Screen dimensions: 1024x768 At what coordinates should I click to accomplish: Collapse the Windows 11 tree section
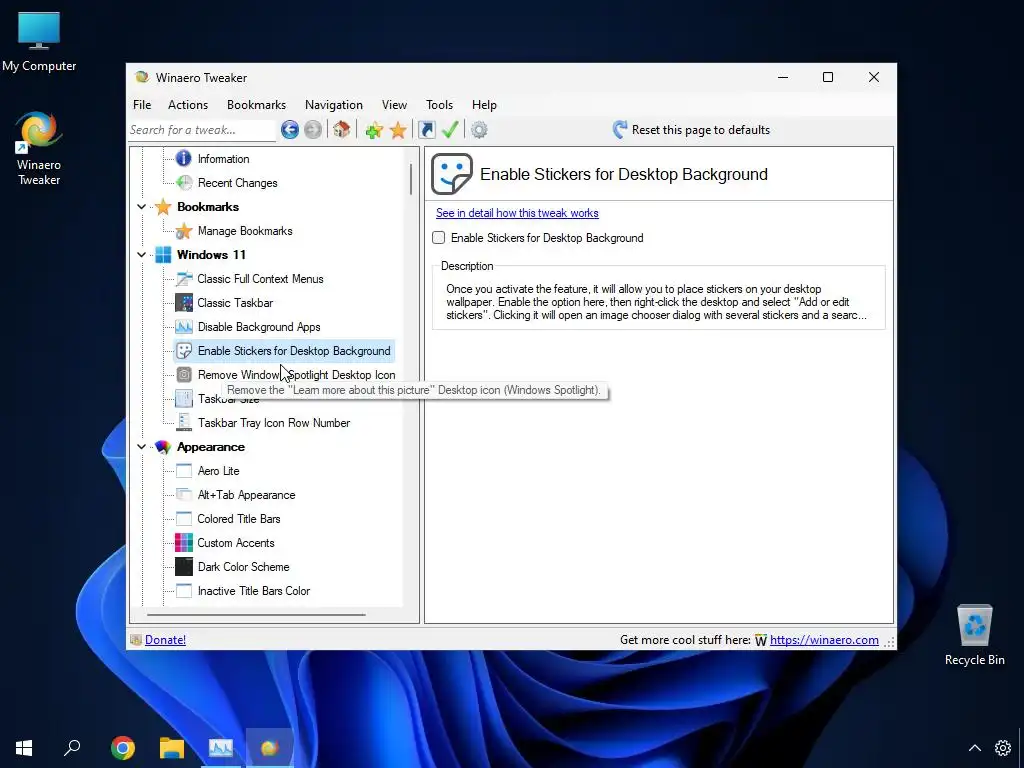(x=142, y=255)
